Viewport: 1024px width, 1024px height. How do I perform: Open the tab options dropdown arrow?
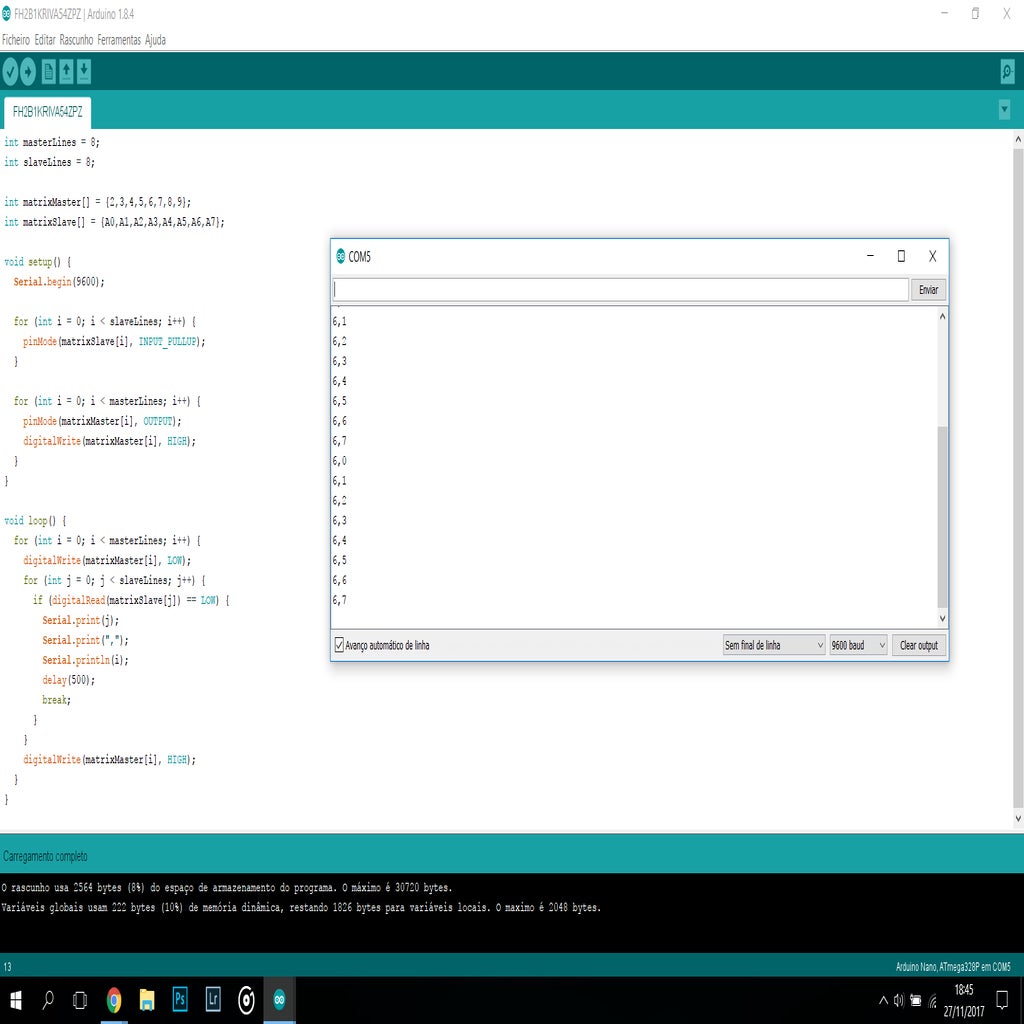pyautogui.click(x=1004, y=109)
